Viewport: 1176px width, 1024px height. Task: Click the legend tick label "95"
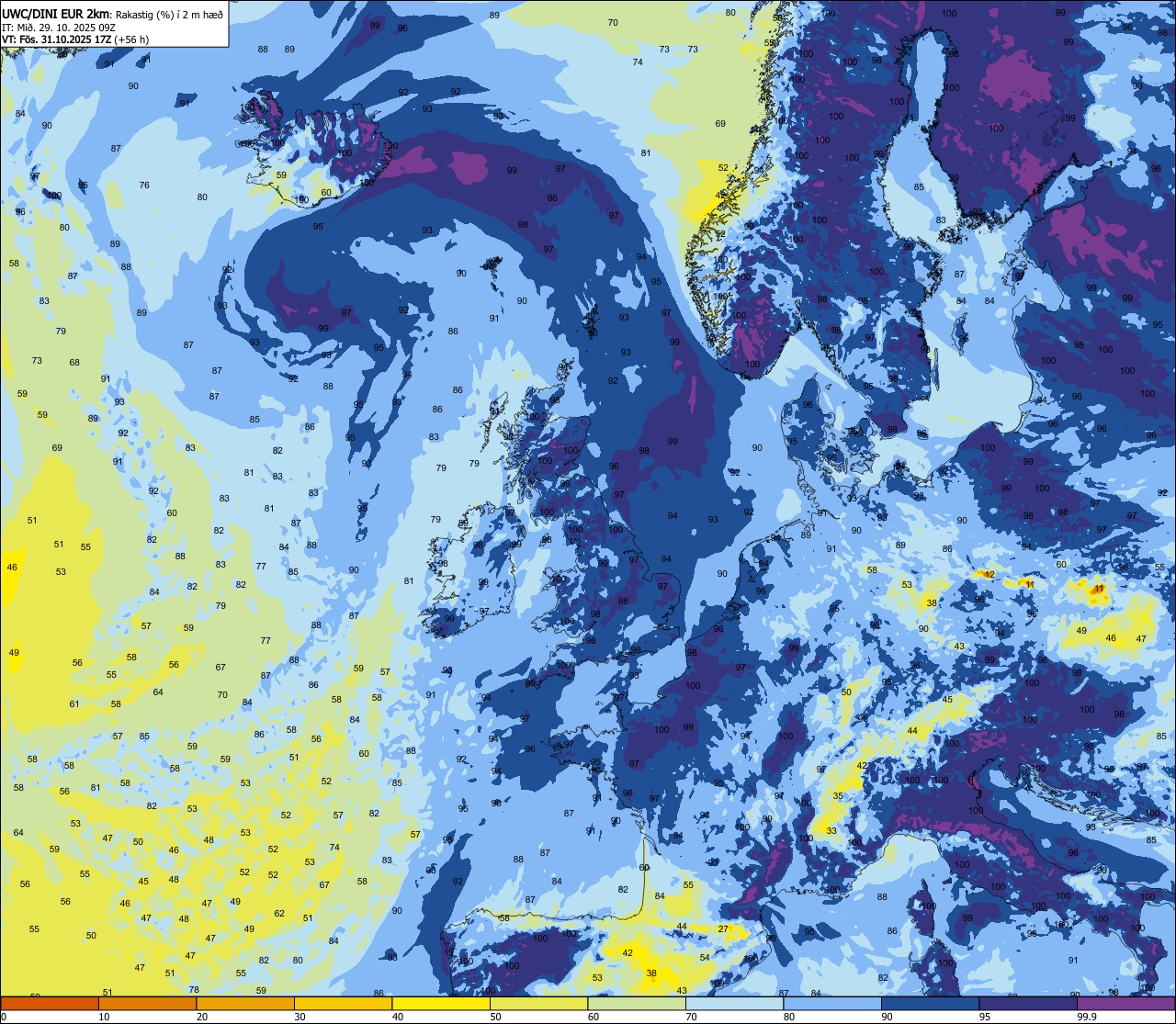tap(985, 1017)
